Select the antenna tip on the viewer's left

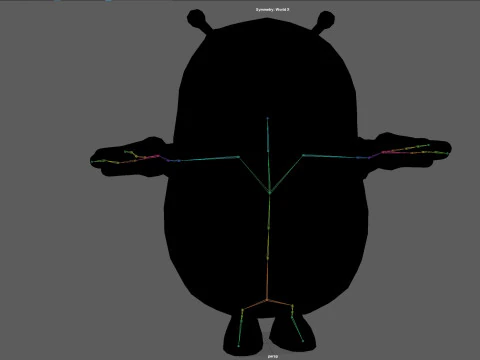click(196, 18)
